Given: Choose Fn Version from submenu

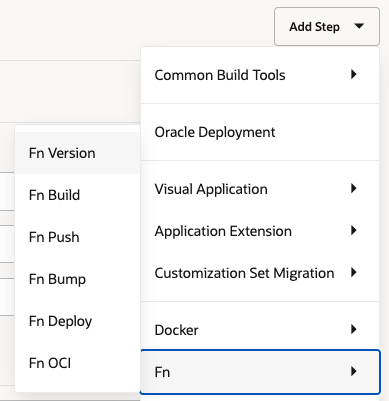Looking at the screenshot, I should (x=77, y=153).
